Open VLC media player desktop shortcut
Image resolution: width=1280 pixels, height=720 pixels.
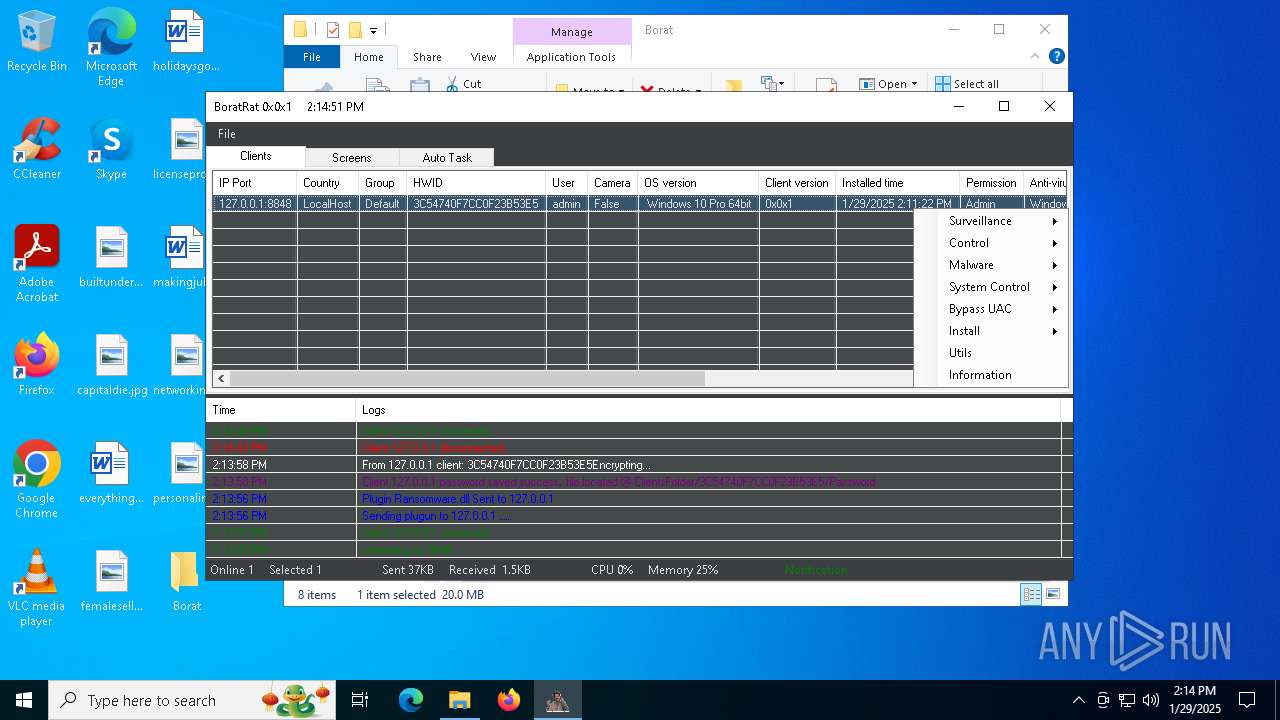coord(37,588)
